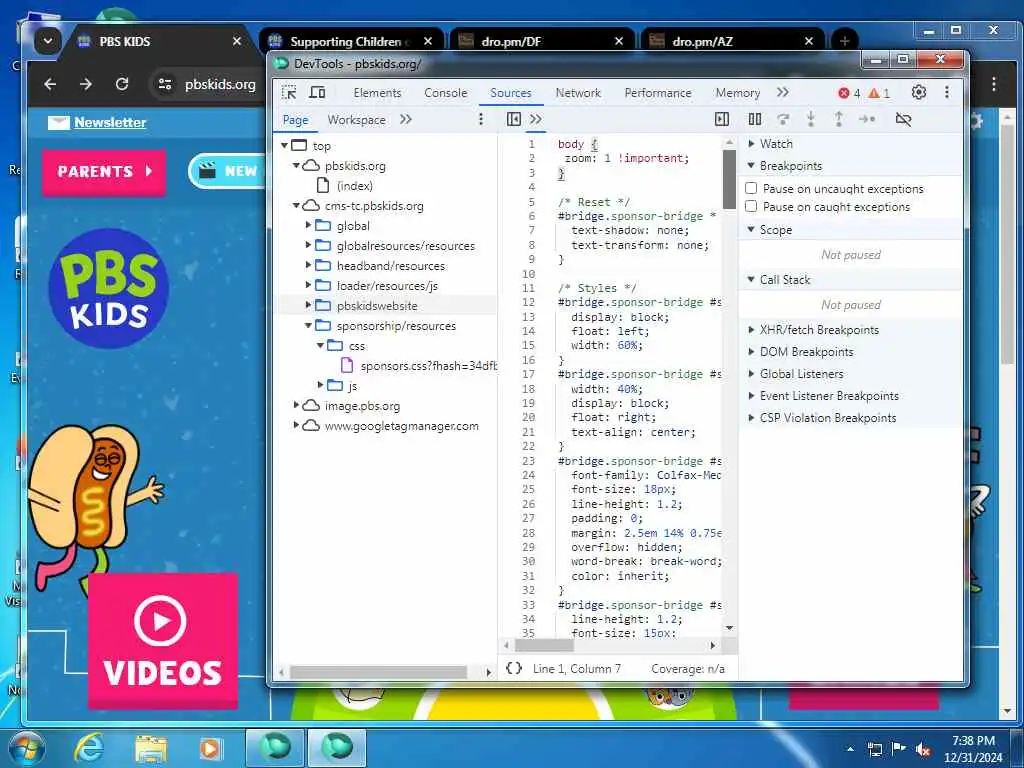Screen dimensions: 1024x768
Task: Click the code editor vertical scrollbar
Action: tap(729, 180)
